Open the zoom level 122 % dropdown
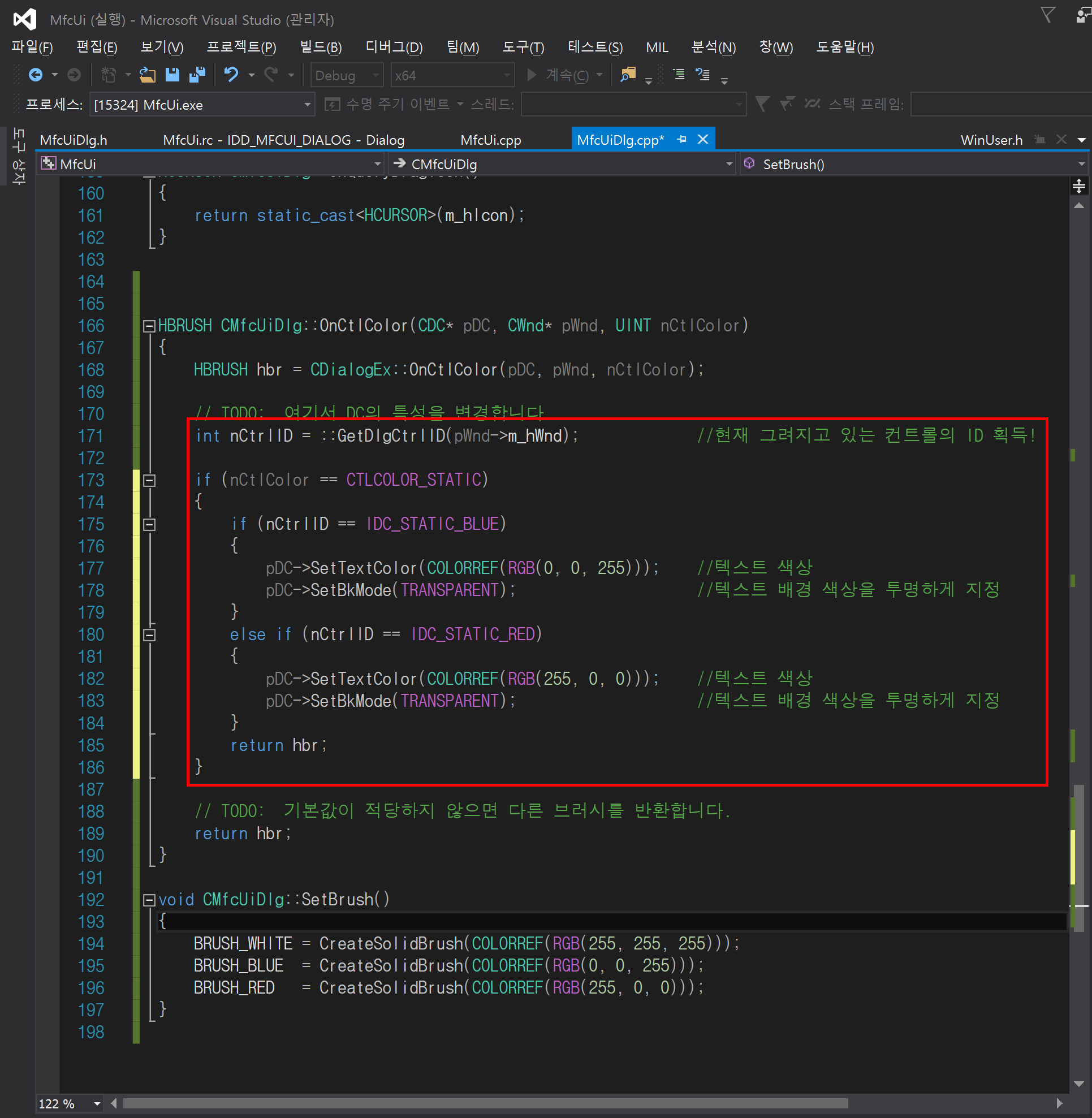 click(x=97, y=1104)
